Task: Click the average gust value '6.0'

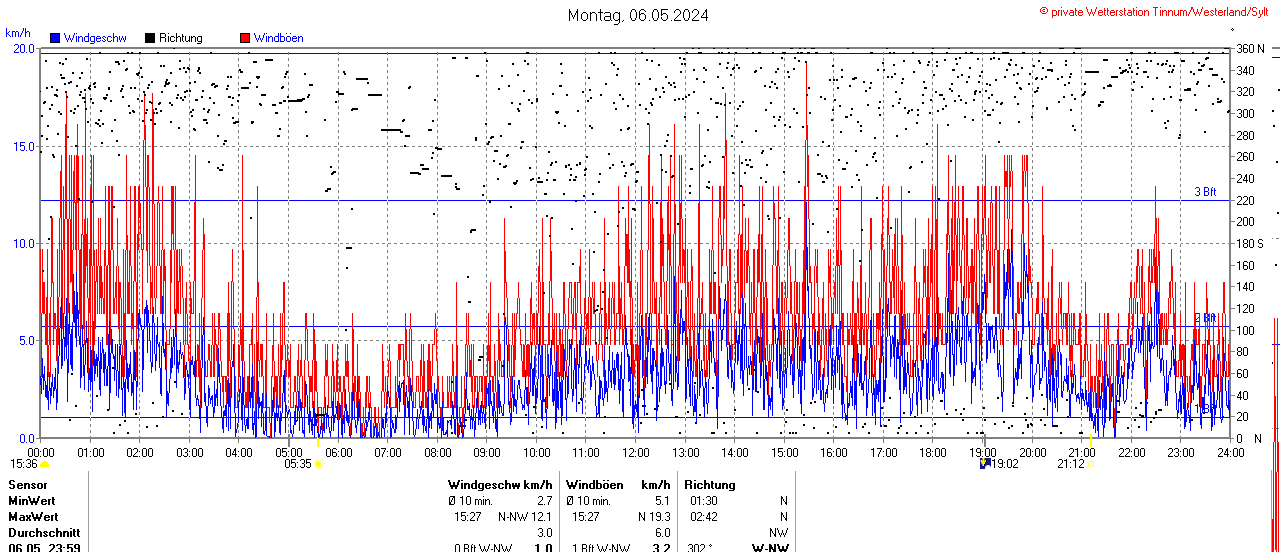Action: 662,533
